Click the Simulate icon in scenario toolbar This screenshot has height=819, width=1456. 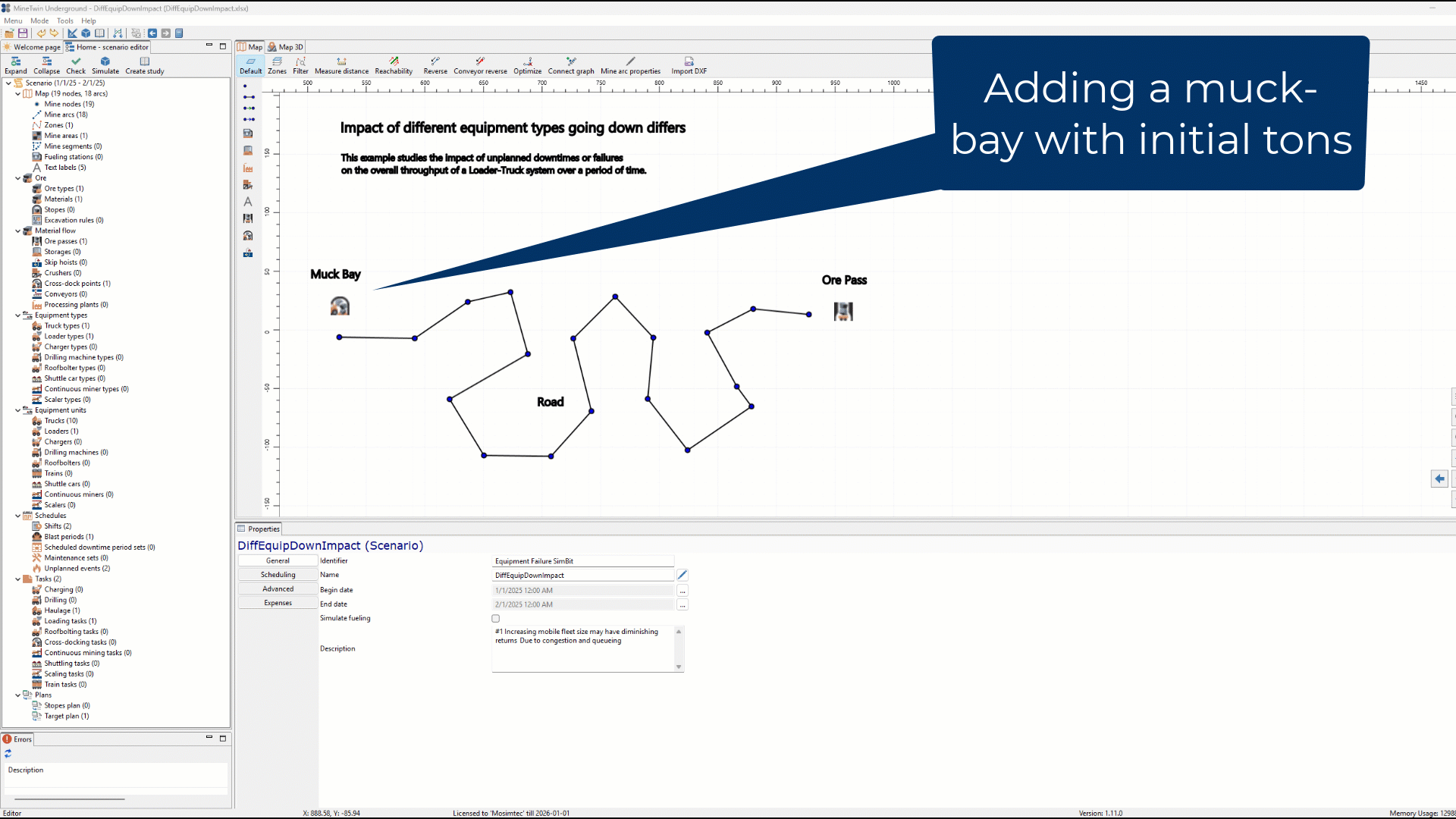pos(105,61)
